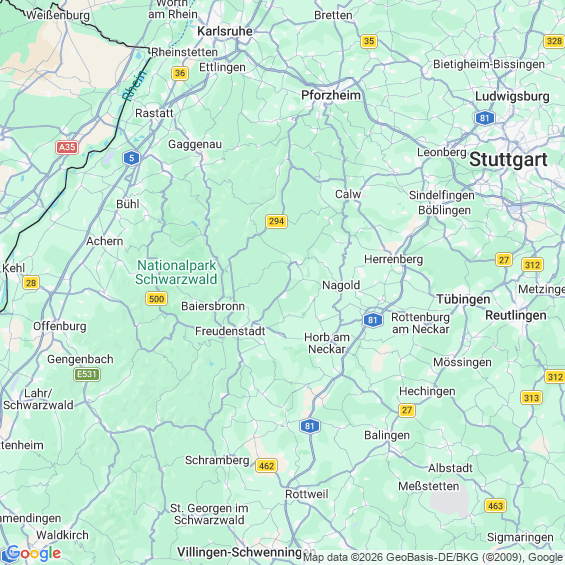Viewport: 565px width, 565px height.
Task: Click the Map data copyright text
Action: pos(433,557)
